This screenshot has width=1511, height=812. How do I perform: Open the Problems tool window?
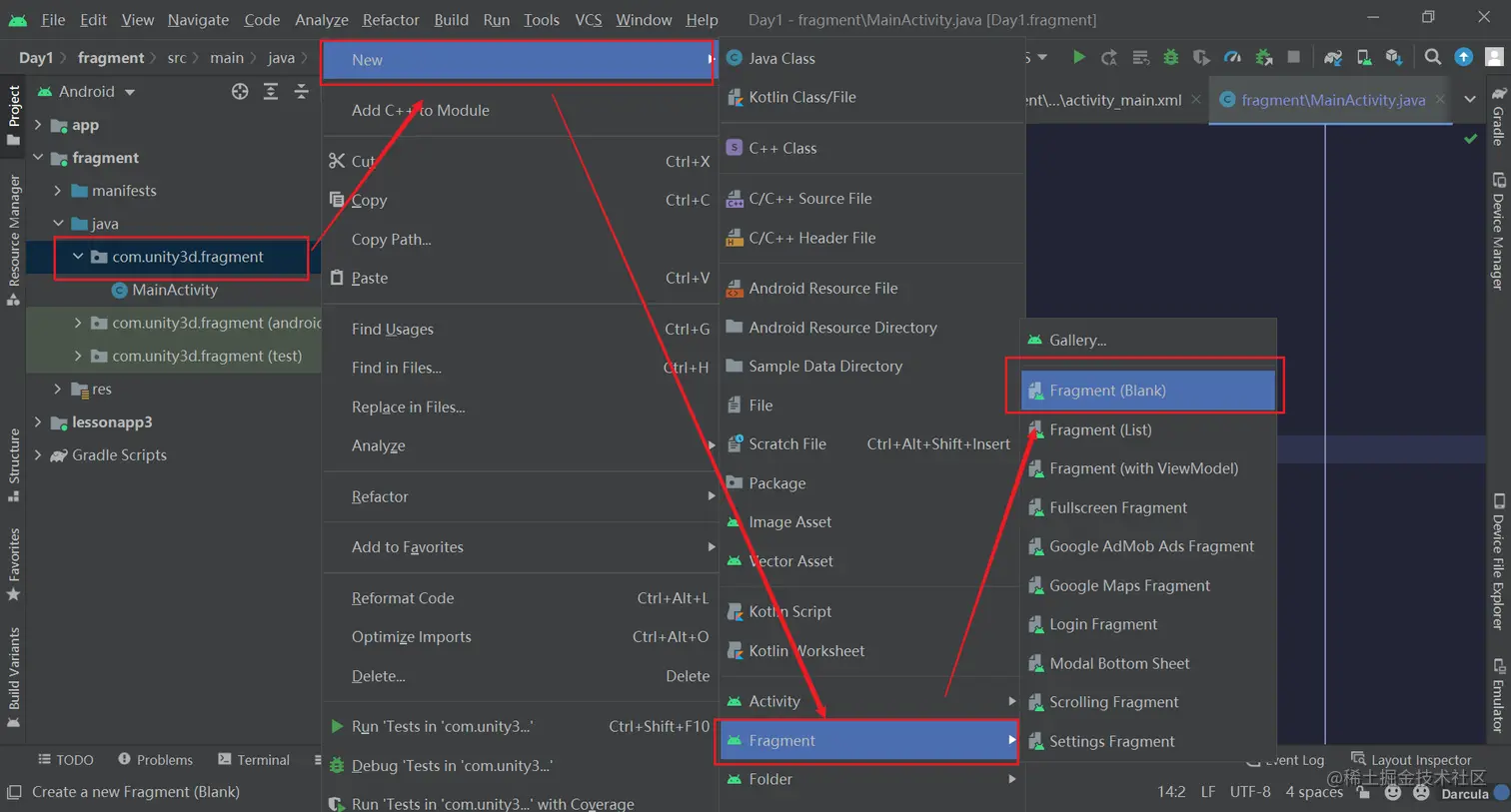coord(155,760)
